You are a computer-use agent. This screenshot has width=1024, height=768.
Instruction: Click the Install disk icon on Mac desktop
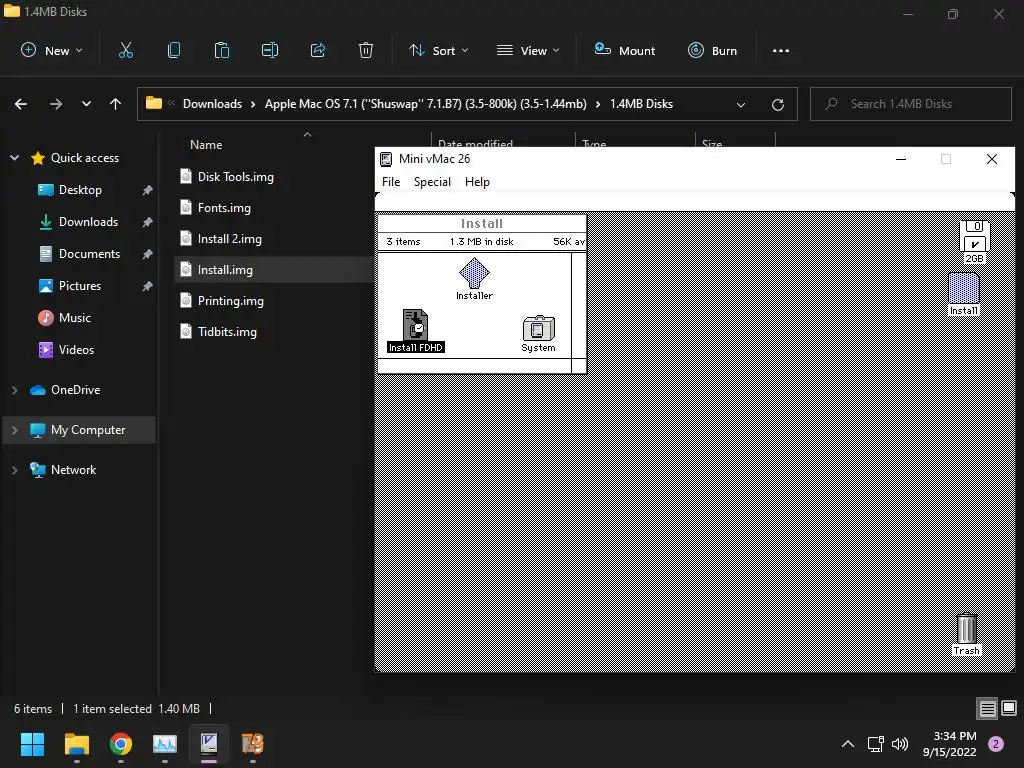tap(964, 294)
